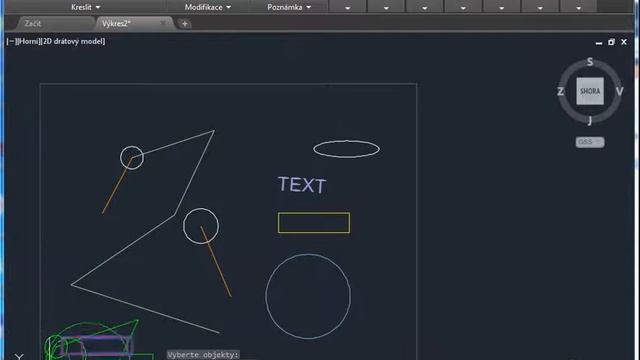Click the S compass direction on ViewCube
Image resolution: width=640 pixels, height=360 pixels.
coord(590,62)
